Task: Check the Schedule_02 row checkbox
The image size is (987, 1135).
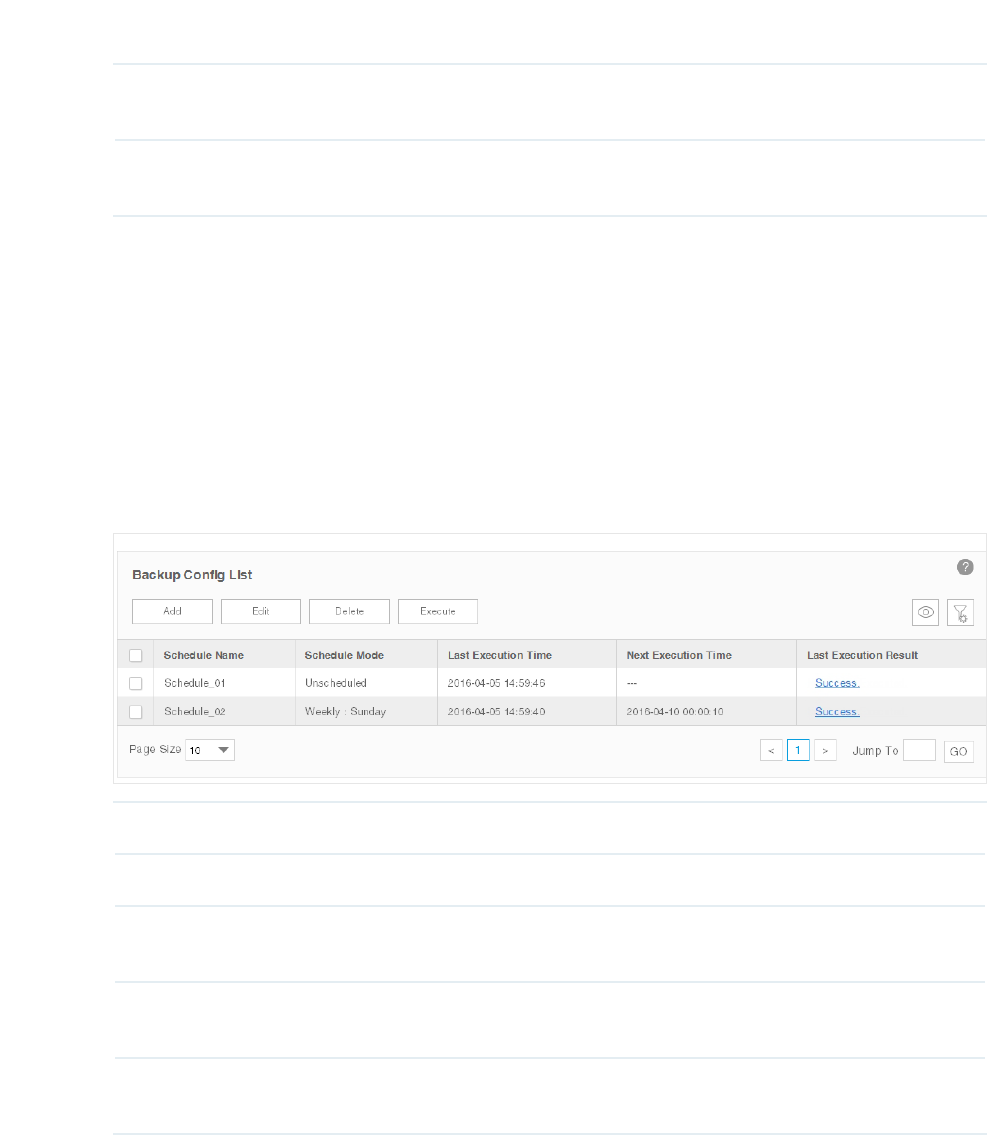Action: 135,712
